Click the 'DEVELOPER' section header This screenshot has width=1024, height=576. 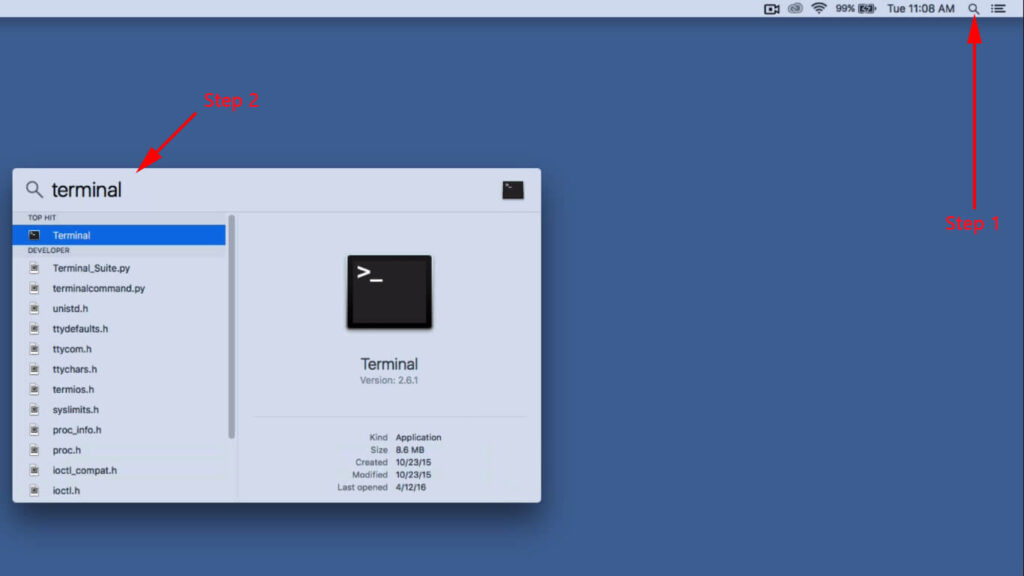click(x=48, y=250)
